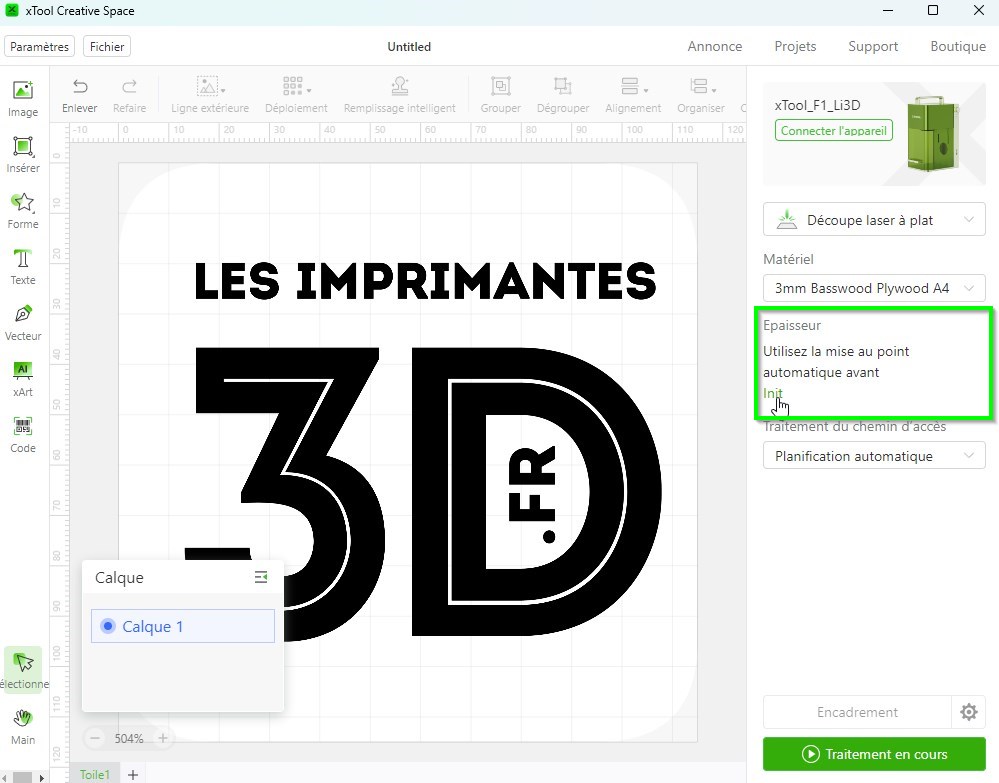
Task: Add a new canvas tab
Action: 133,775
